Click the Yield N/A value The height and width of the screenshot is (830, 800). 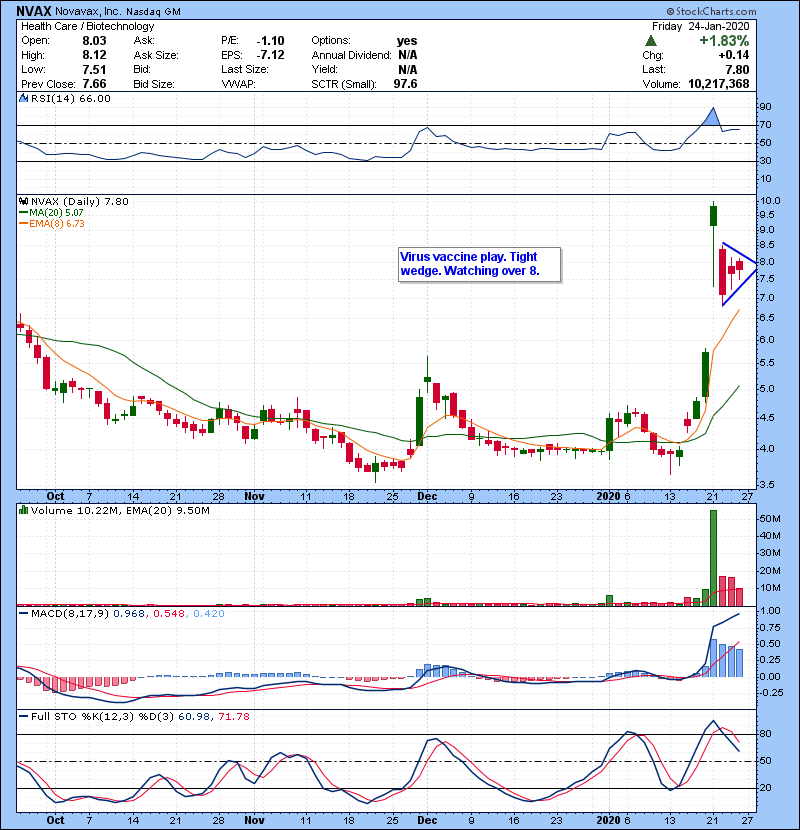click(x=408, y=69)
